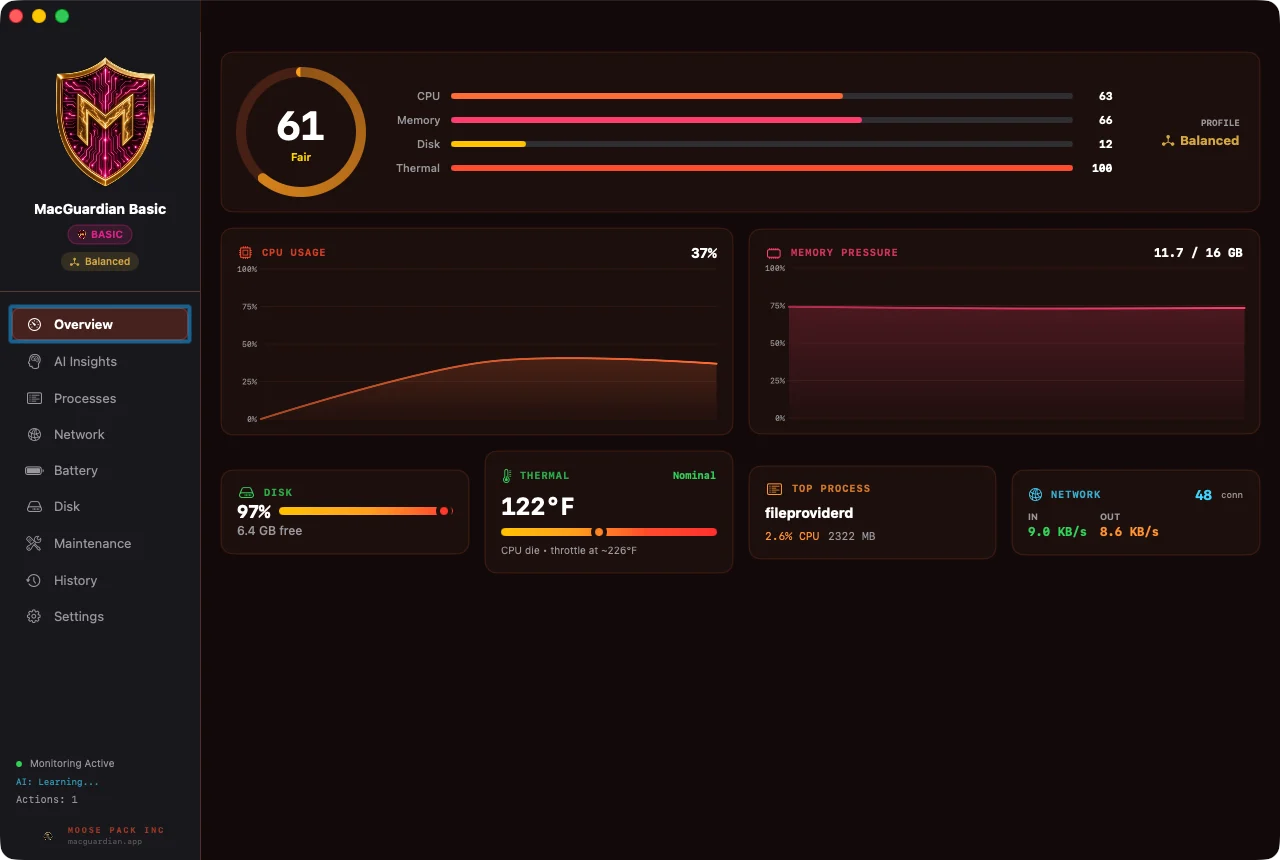Click the Disk usage bar showing 97%

[x=366, y=511]
